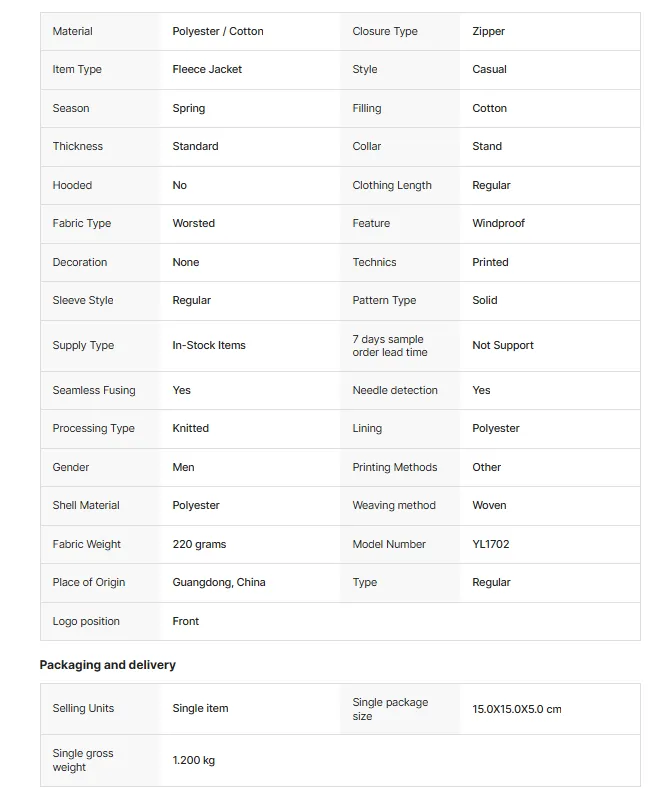Click the 15.0X15.0X5.0 cm package size

click(x=517, y=709)
